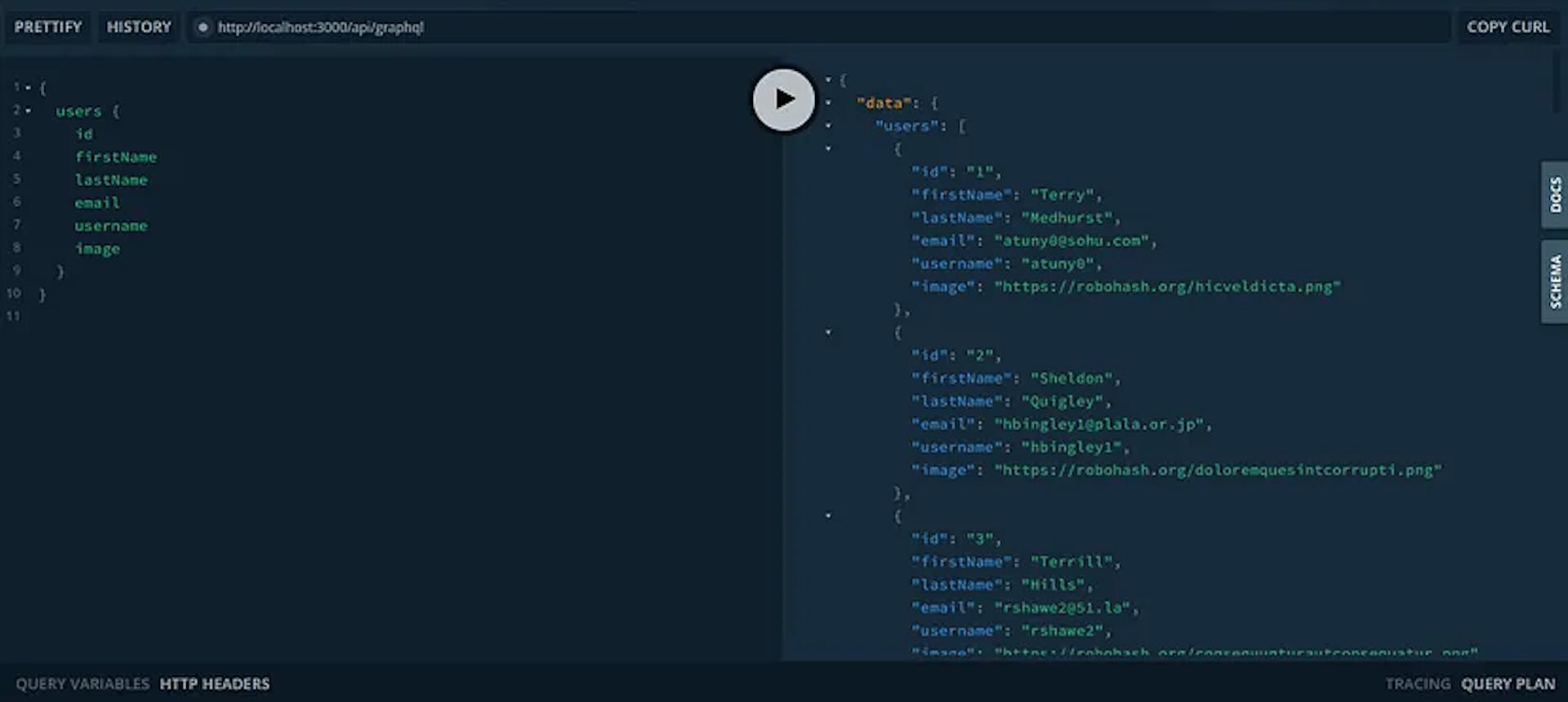Collapse query line 1 fold arrow

28,87
